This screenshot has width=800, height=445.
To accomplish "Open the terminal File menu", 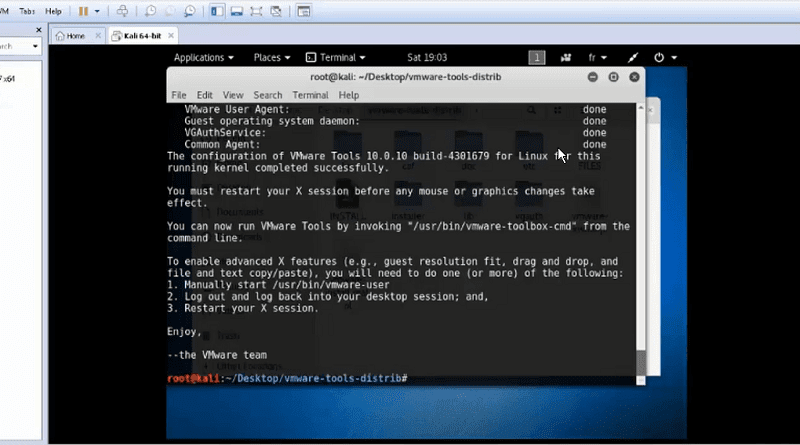I will click(x=179, y=95).
